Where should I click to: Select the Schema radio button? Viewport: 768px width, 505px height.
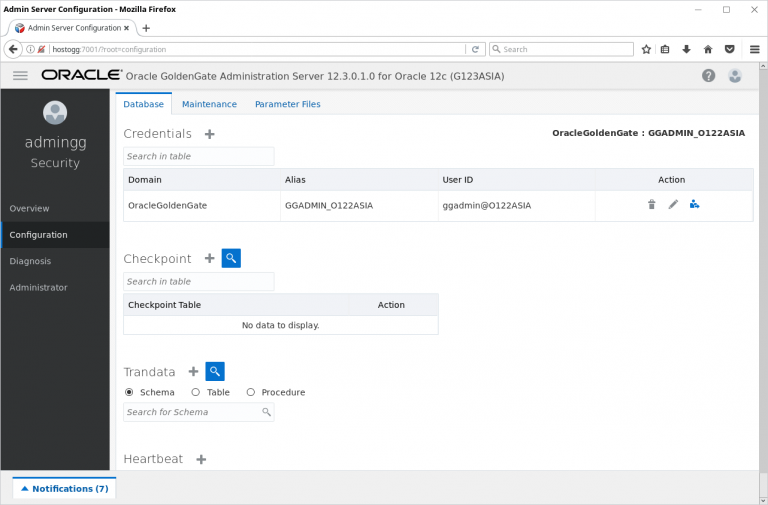point(129,393)
